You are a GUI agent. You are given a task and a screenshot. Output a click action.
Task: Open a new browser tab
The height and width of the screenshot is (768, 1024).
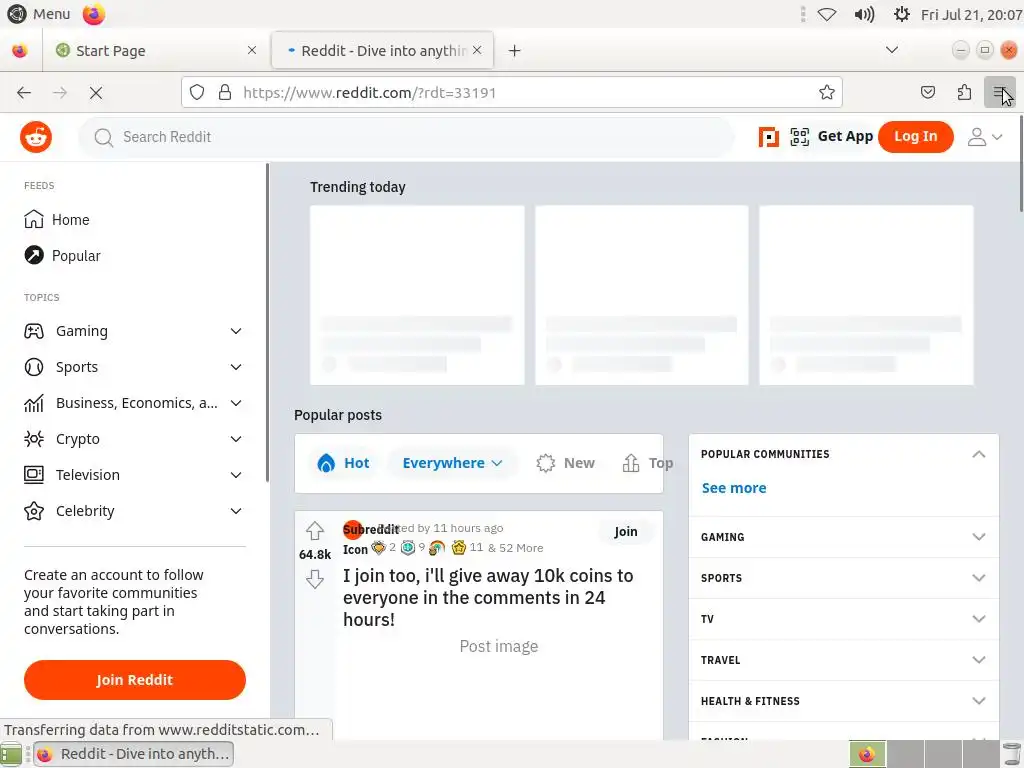pyautogui.click(x=515, y=50)
